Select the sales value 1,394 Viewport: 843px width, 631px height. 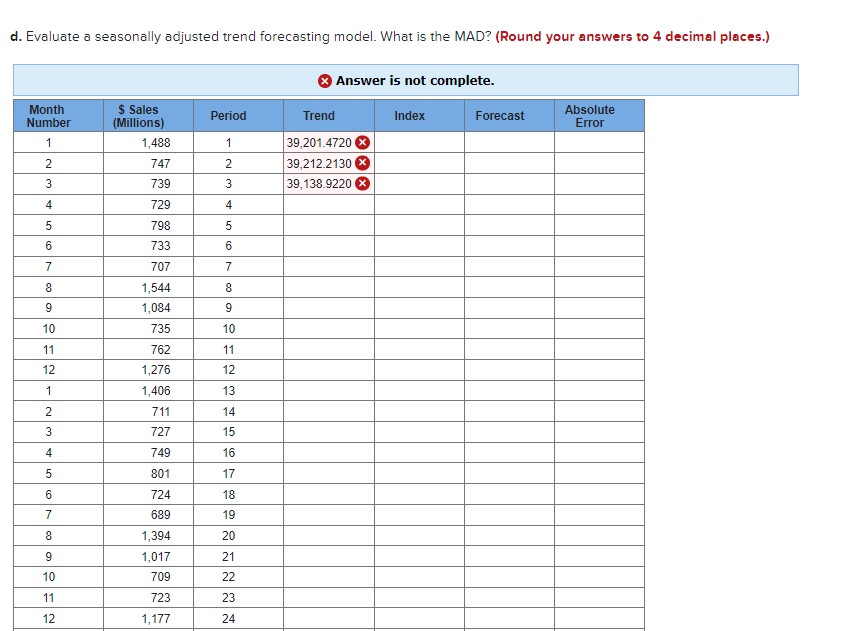(156, 536)
